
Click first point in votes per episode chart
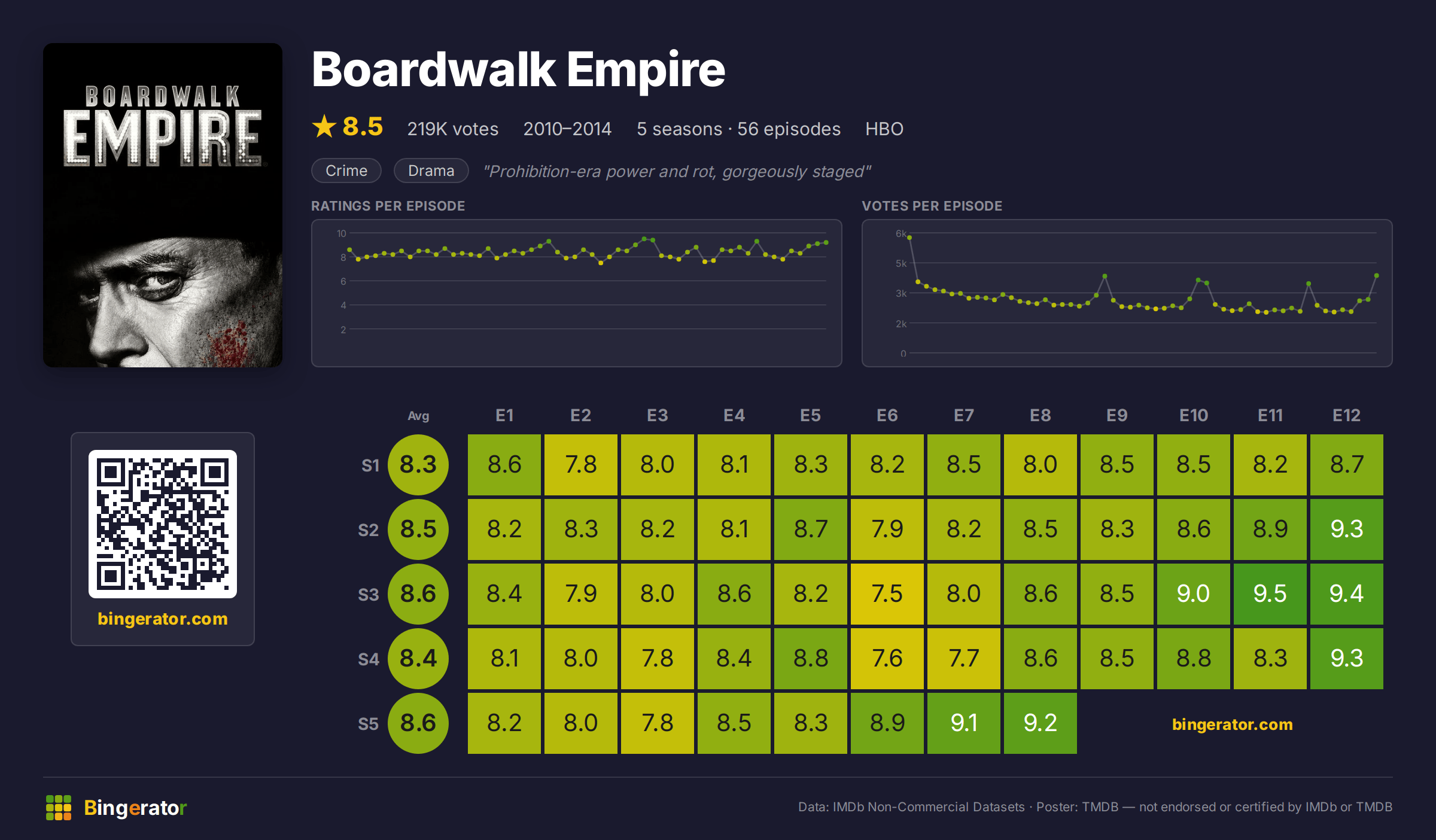pyautogui.click(x=909, y=238)
